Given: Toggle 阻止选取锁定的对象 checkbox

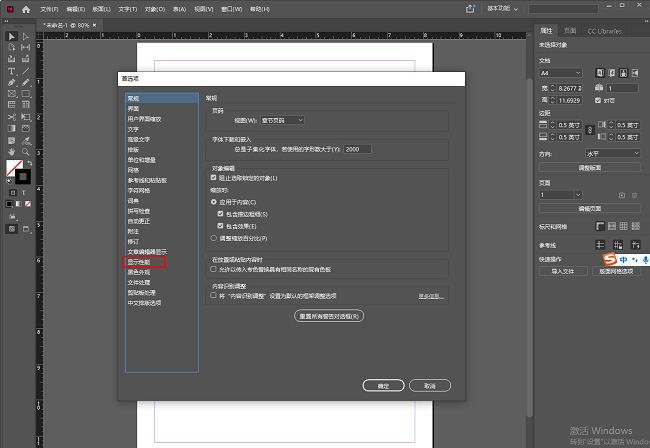Looking at the screenshot, I should tap(214, 178).
